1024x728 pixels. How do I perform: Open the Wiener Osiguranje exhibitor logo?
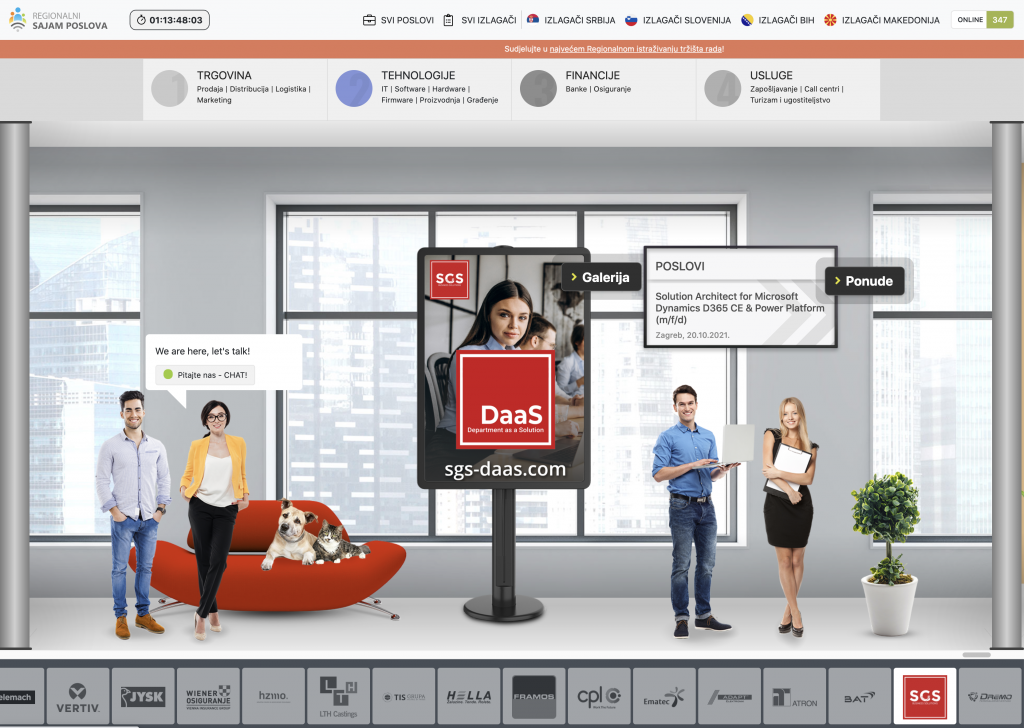pos(208,696)
